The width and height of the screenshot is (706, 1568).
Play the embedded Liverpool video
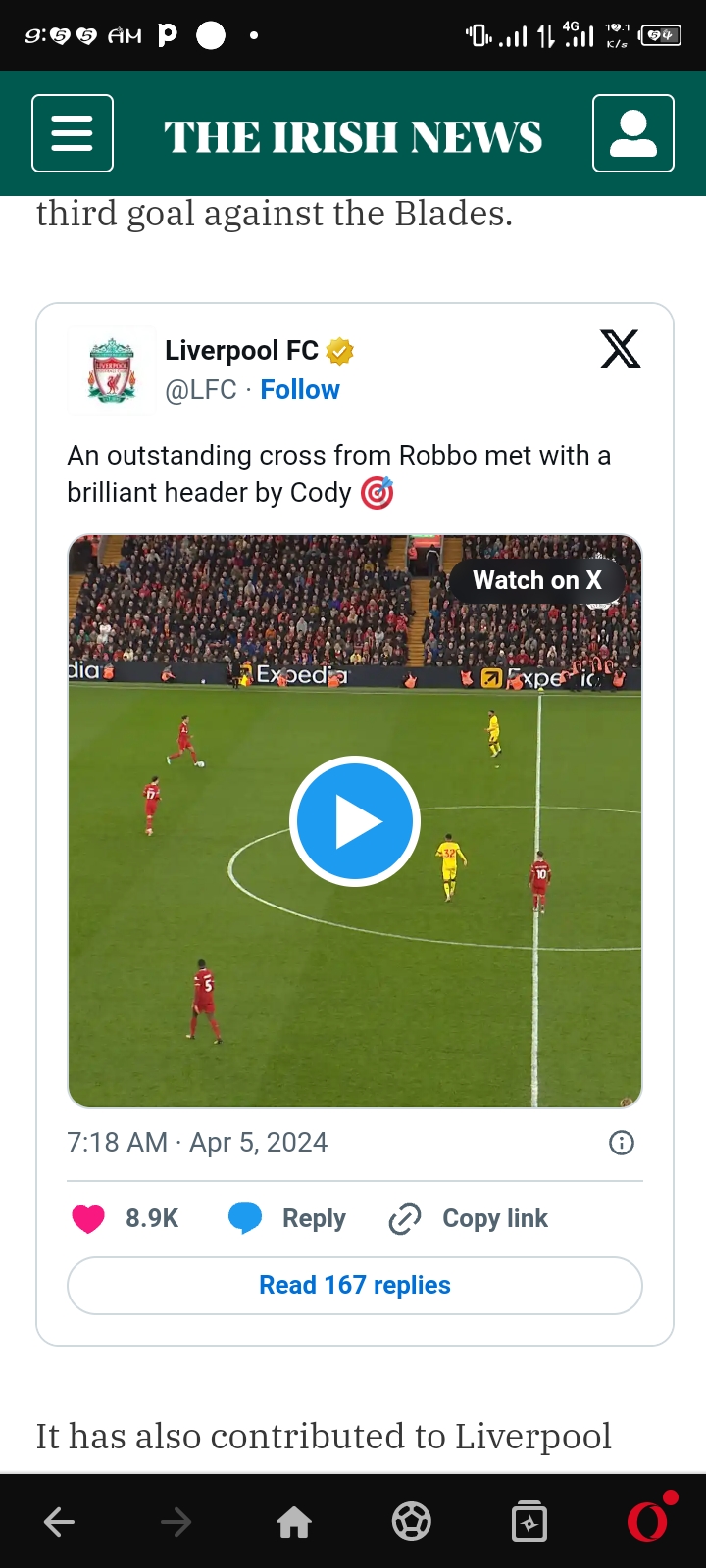coord(355,821)
